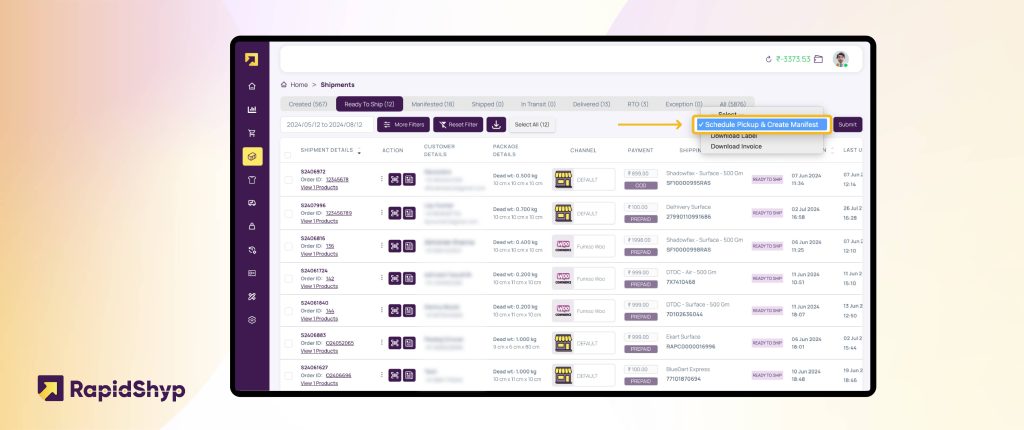1024x430 pixels.
Task: Click the RapidShyp arrow logo in sidebar
Action: tap(251, 59)
